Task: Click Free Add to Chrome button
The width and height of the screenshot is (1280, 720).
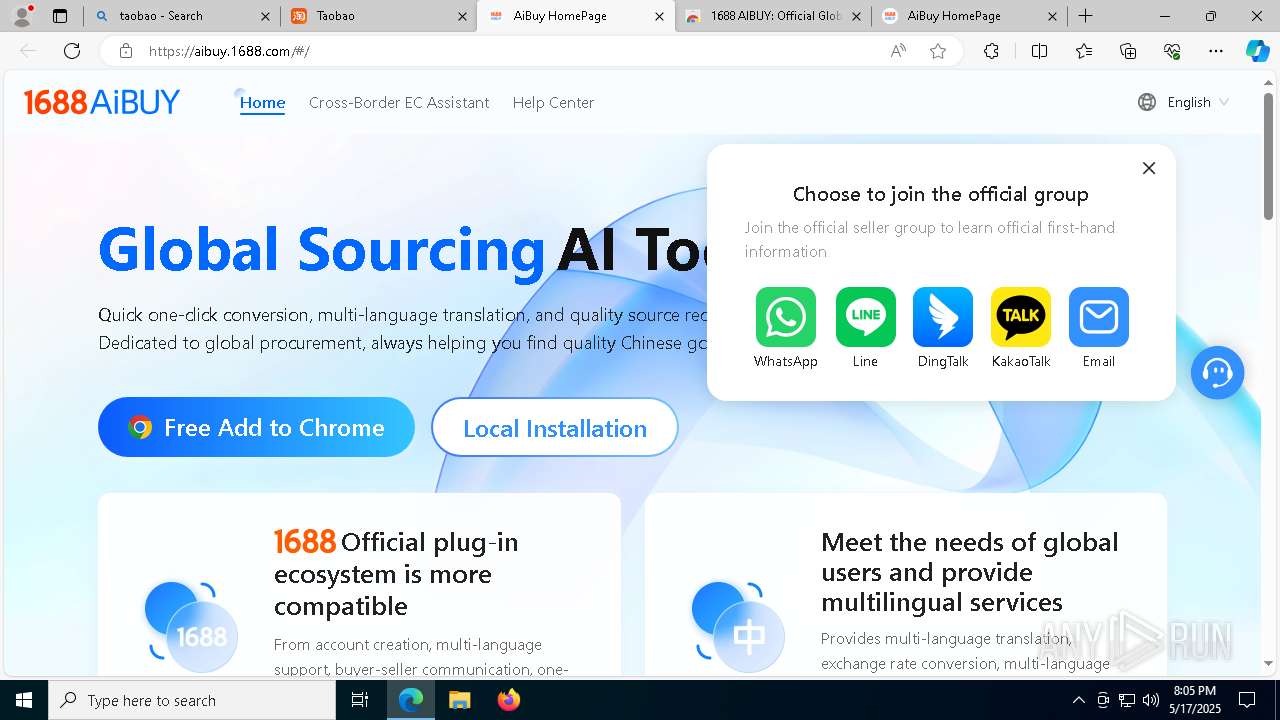Action: (x=256, y=427)
